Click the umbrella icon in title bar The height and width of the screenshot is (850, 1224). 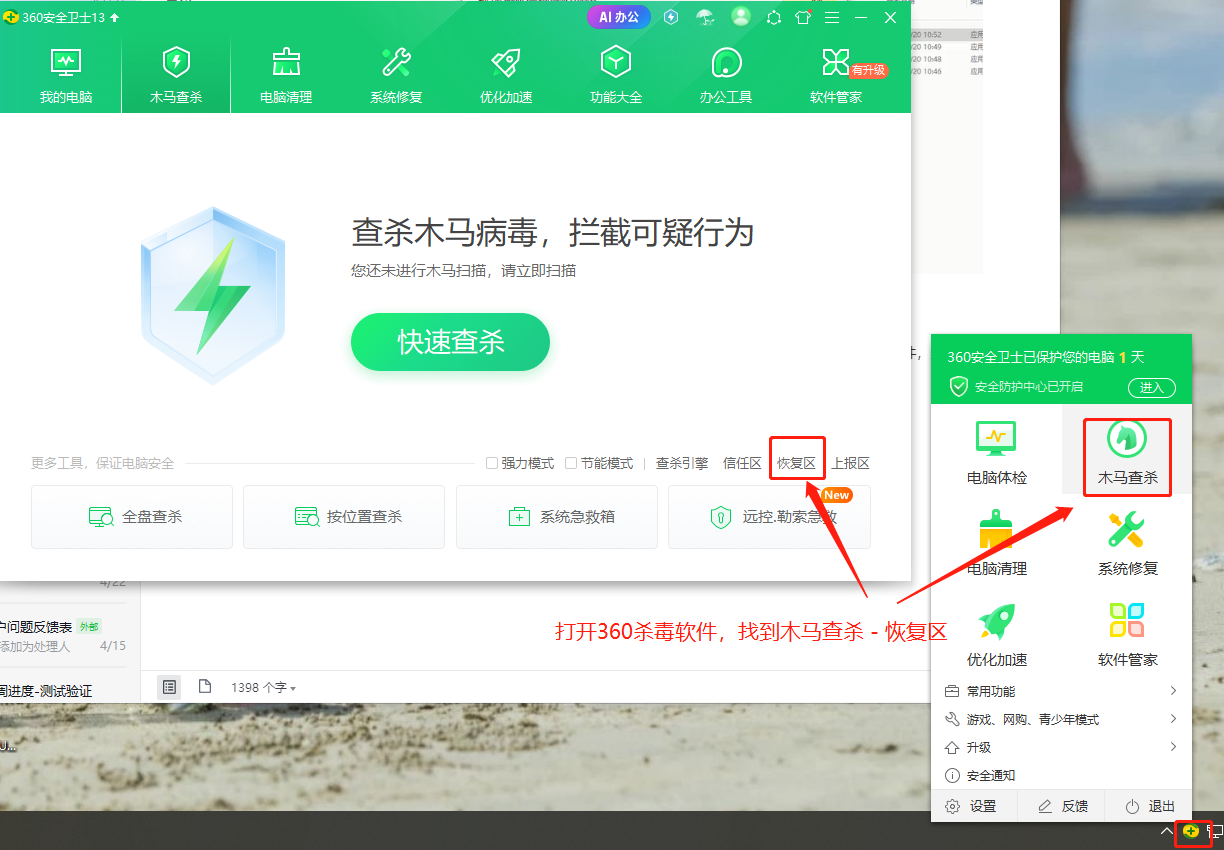tap(705, 17)
